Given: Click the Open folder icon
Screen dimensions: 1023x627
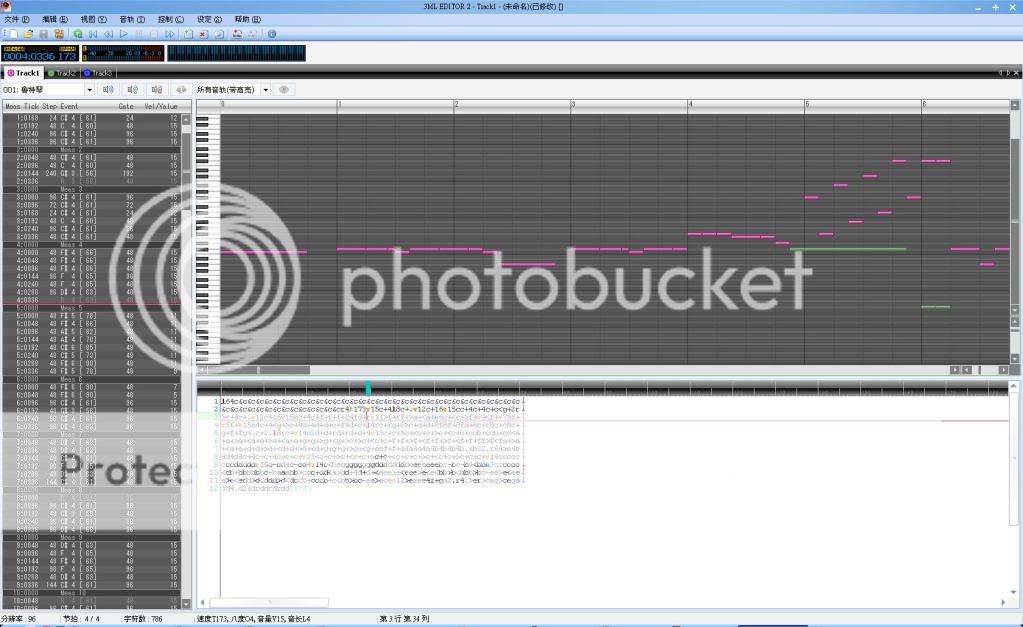Looking at the screenshot, I should tap(28, 34).
